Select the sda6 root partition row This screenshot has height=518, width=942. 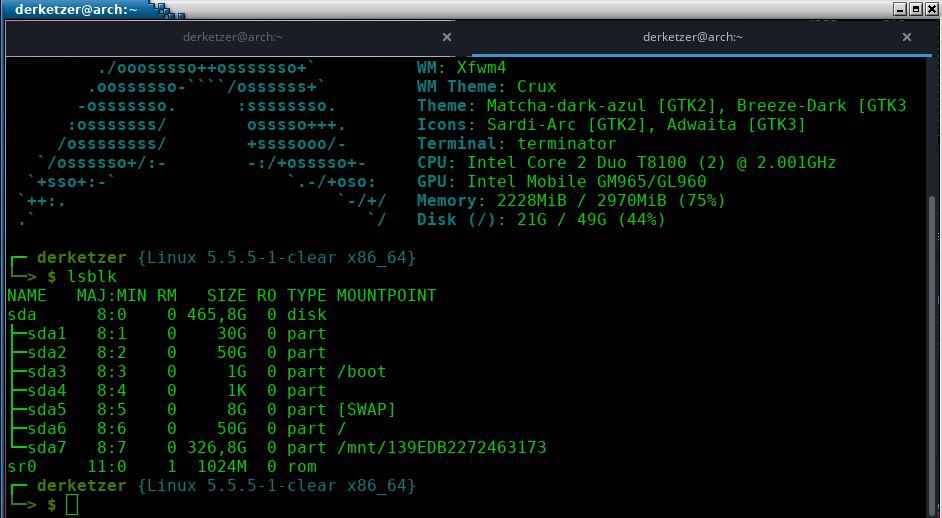pos(177,428)
